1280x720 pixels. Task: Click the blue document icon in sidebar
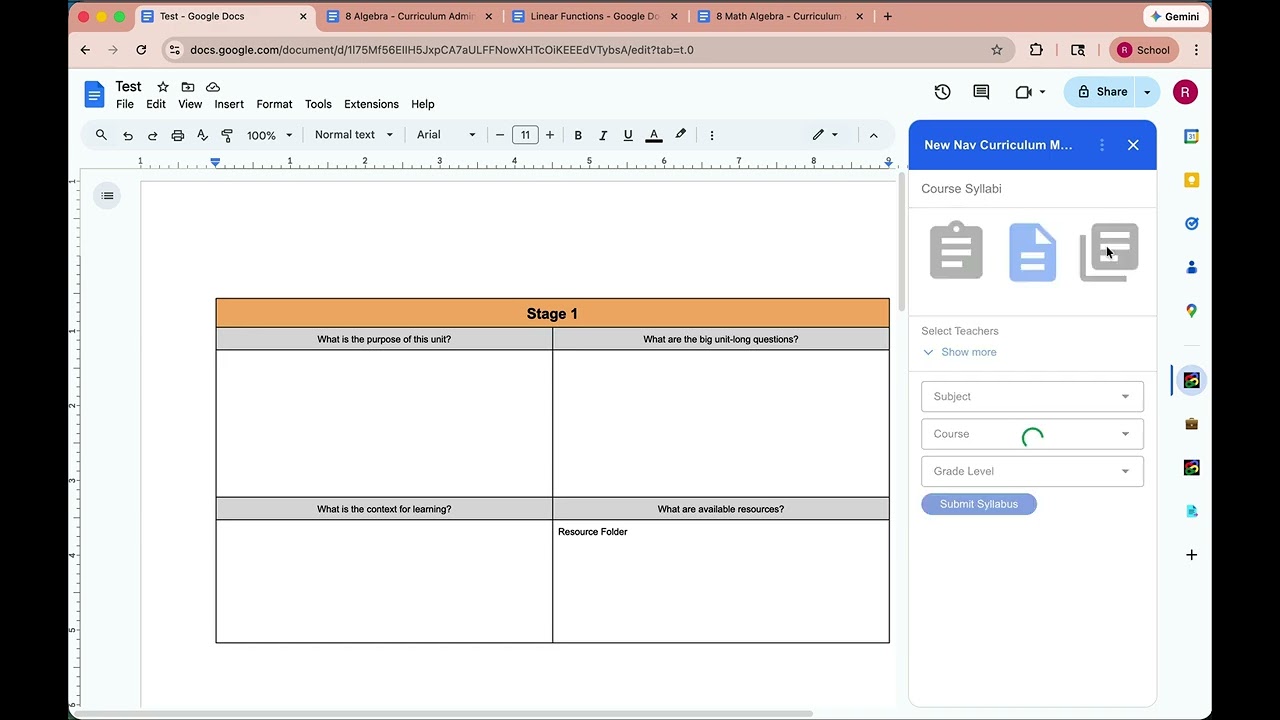(1032, 252)
